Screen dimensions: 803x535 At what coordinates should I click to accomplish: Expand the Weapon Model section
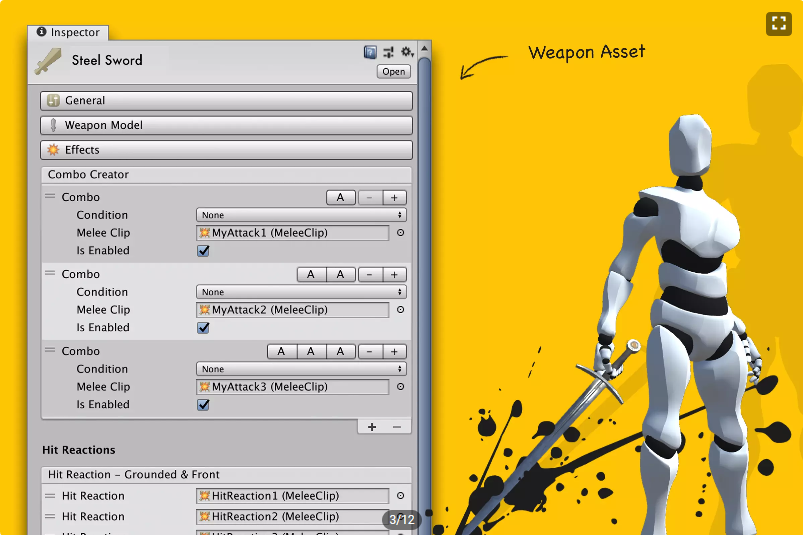(x=226, y=125)
